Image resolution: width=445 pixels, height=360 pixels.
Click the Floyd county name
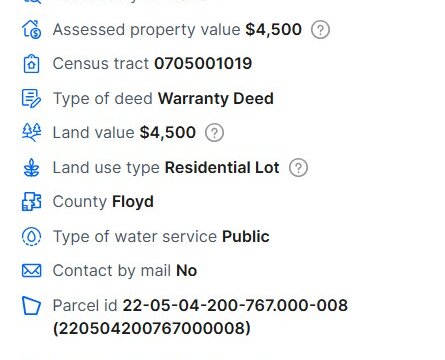133,202
